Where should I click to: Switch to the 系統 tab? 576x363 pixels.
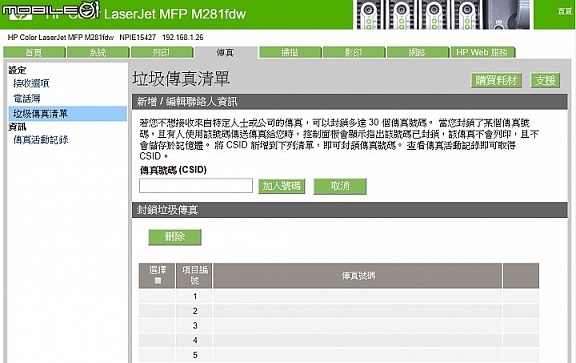[x=98, y=52]
